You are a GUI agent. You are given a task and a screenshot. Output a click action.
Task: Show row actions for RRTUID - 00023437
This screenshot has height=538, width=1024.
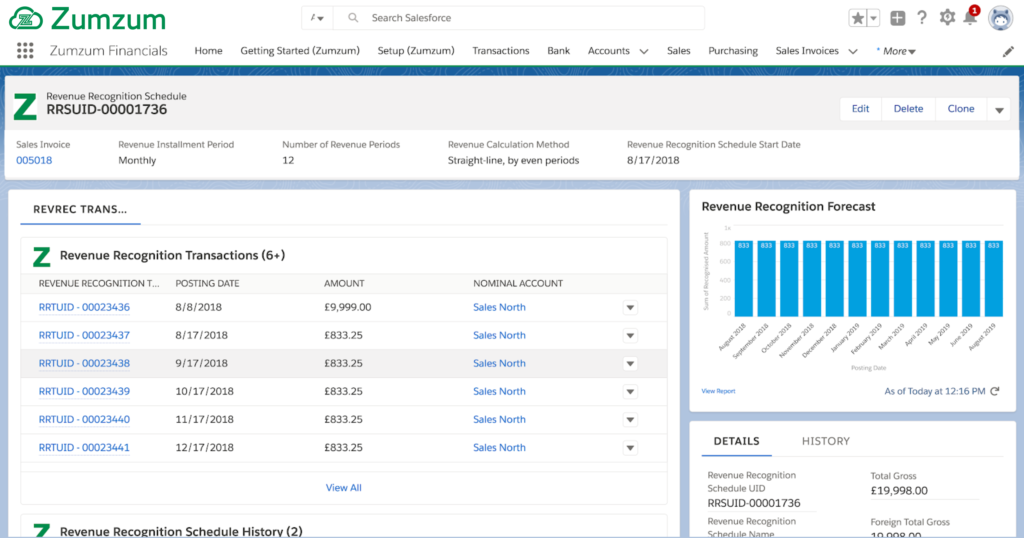pos(630,336)
